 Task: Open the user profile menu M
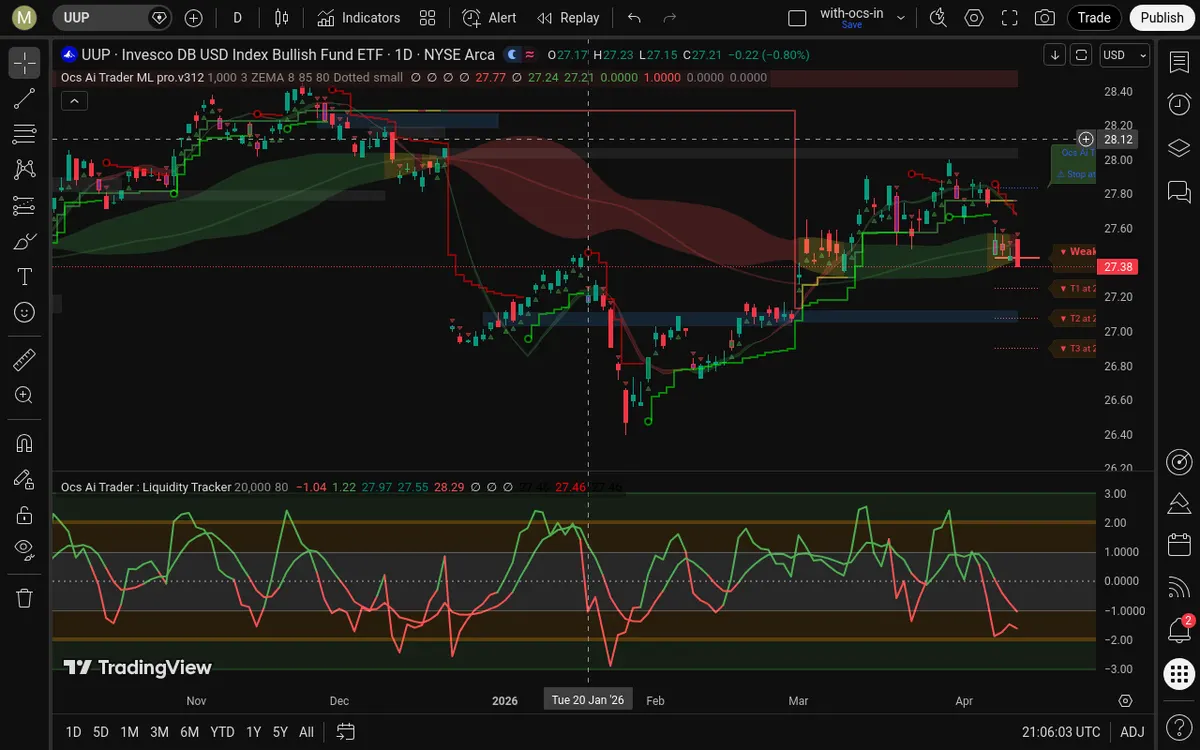(x=25, y=18)
